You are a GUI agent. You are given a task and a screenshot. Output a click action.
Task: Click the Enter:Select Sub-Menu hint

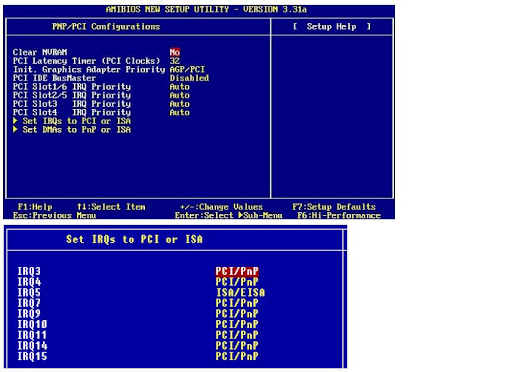[229, 215]
